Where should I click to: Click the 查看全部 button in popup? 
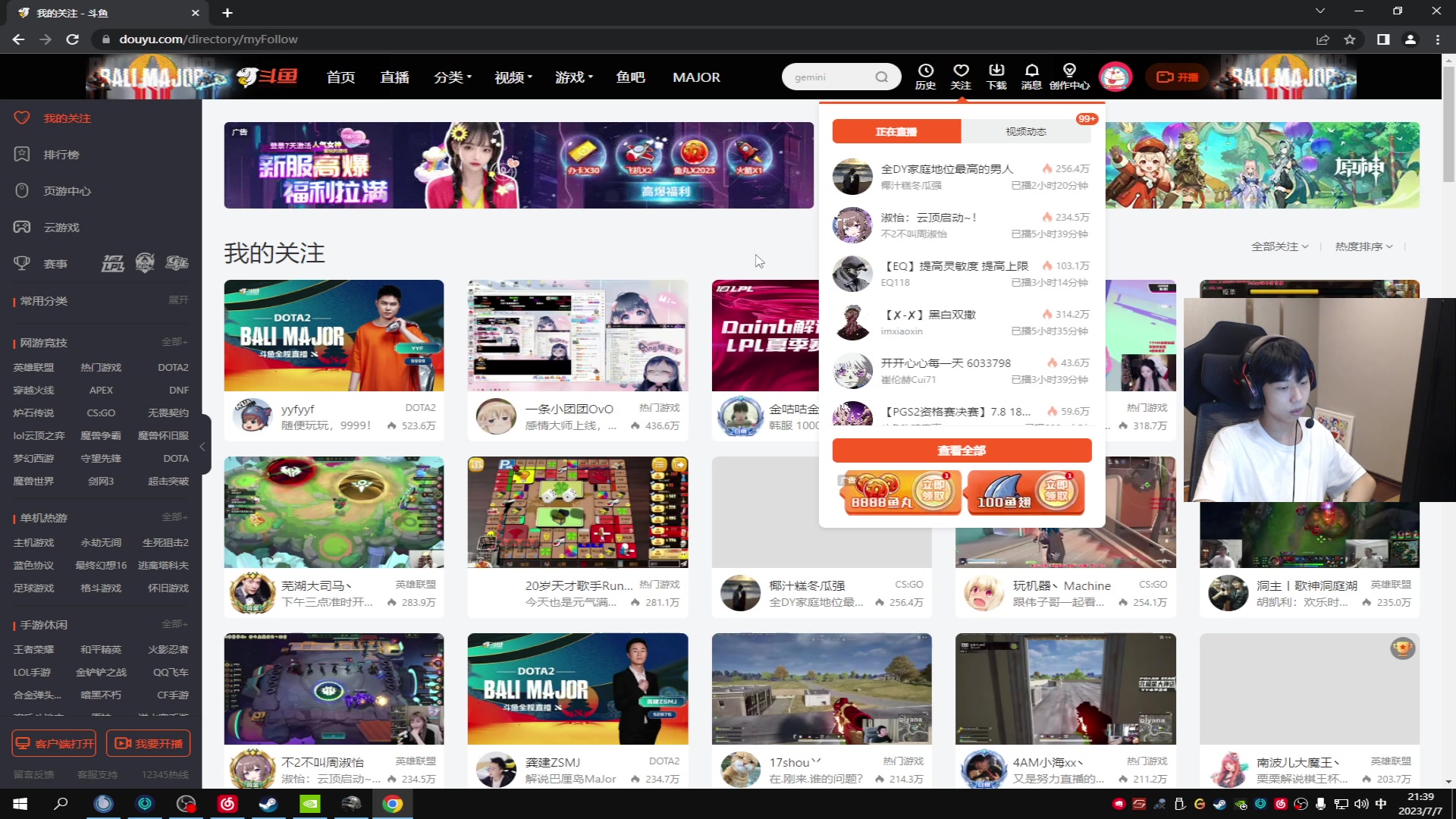coord(962,450)
